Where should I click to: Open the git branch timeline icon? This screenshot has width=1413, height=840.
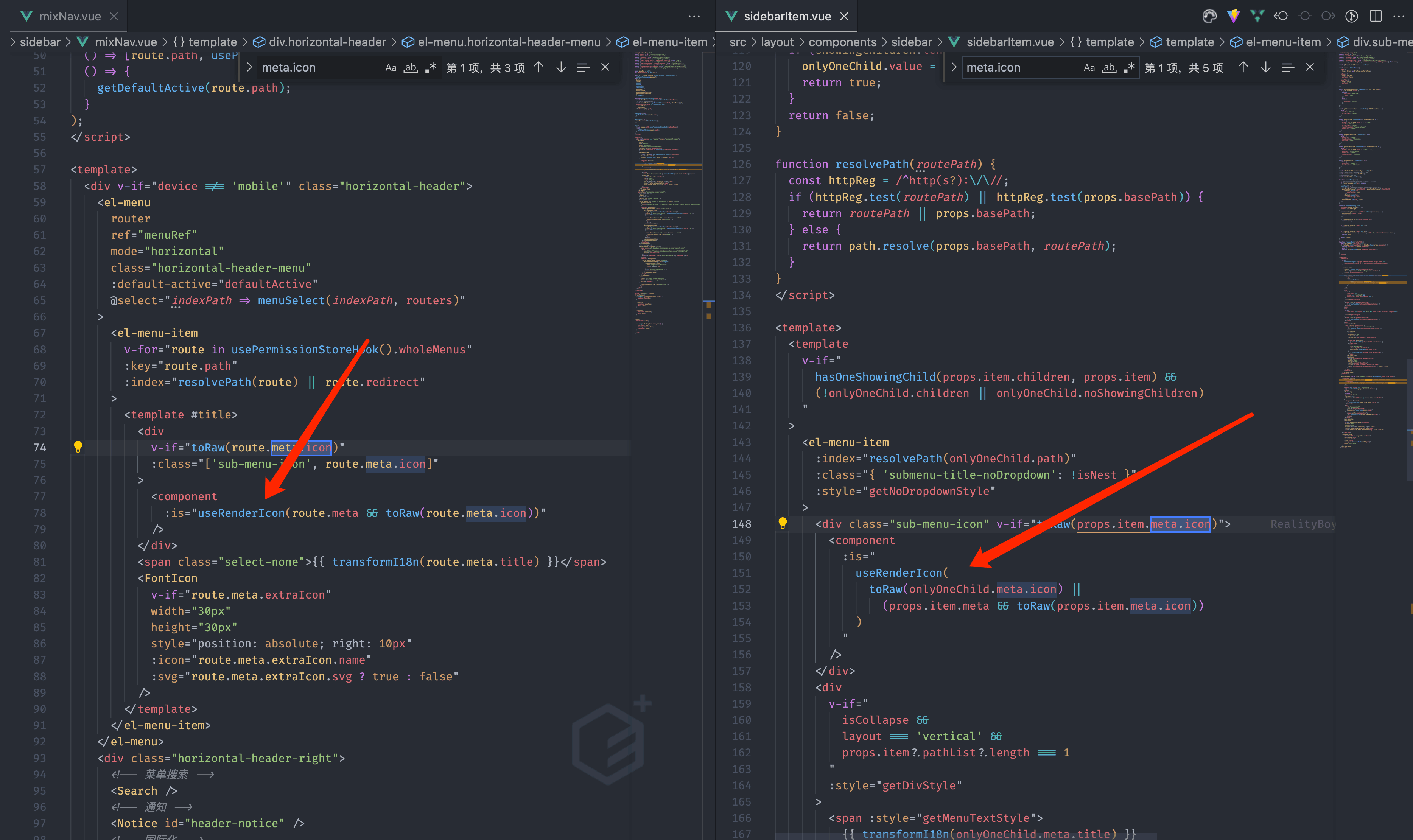coord(1351,16)
